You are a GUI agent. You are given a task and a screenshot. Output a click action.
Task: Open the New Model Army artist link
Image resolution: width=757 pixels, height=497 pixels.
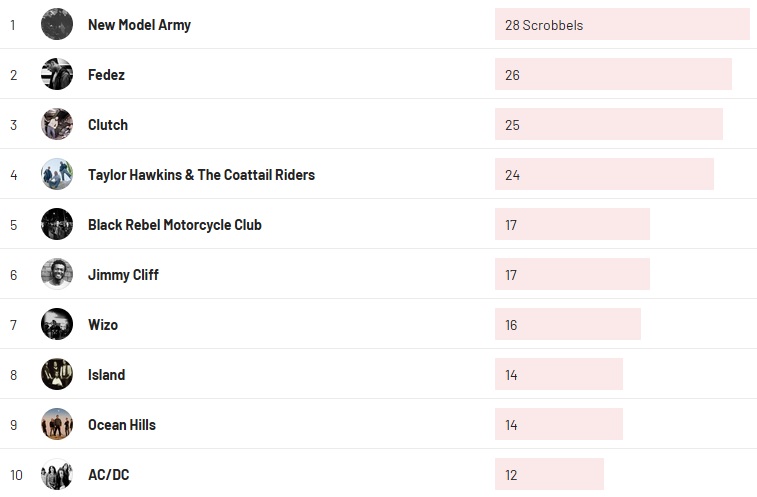coord(139,25)
